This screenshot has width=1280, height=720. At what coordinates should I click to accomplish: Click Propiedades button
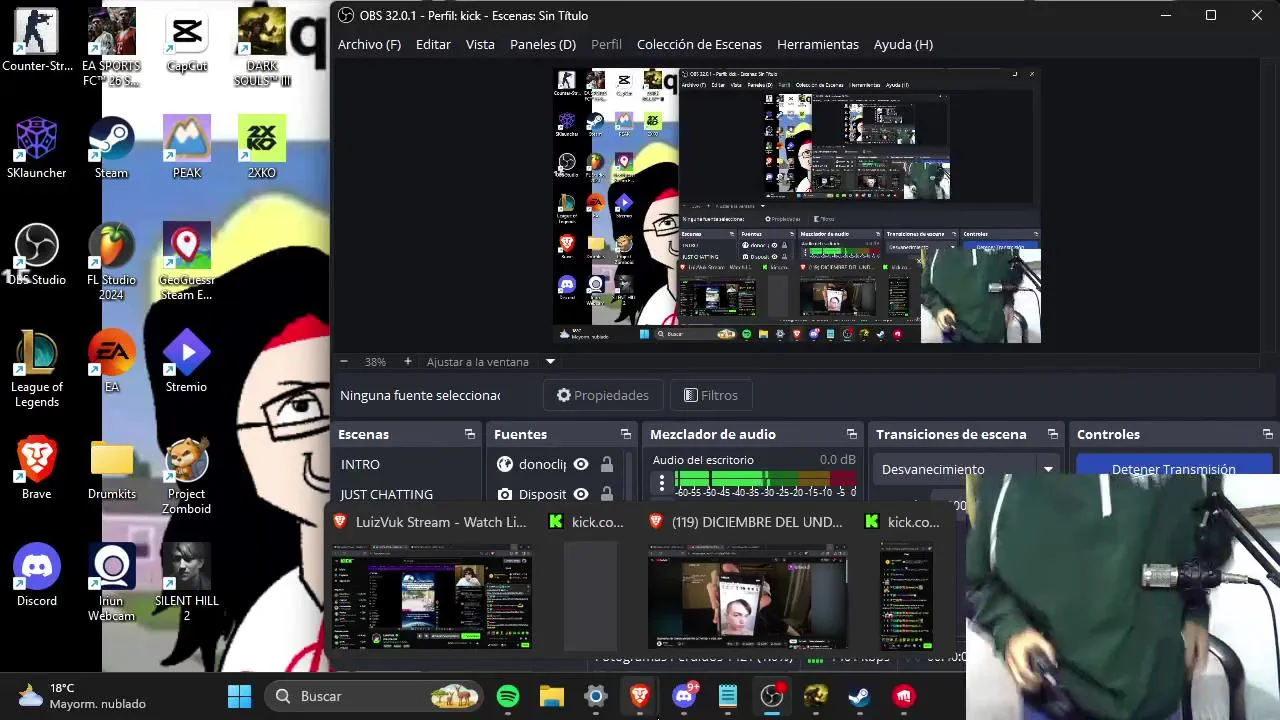[603, 395]
